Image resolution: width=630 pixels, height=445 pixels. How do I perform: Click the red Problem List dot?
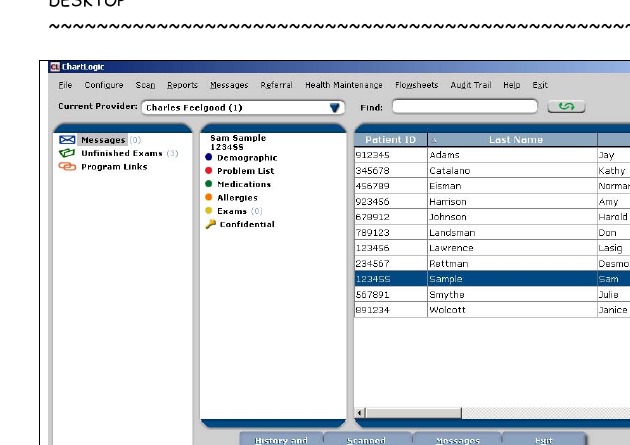pyautogui.click(x=209, y=170)
